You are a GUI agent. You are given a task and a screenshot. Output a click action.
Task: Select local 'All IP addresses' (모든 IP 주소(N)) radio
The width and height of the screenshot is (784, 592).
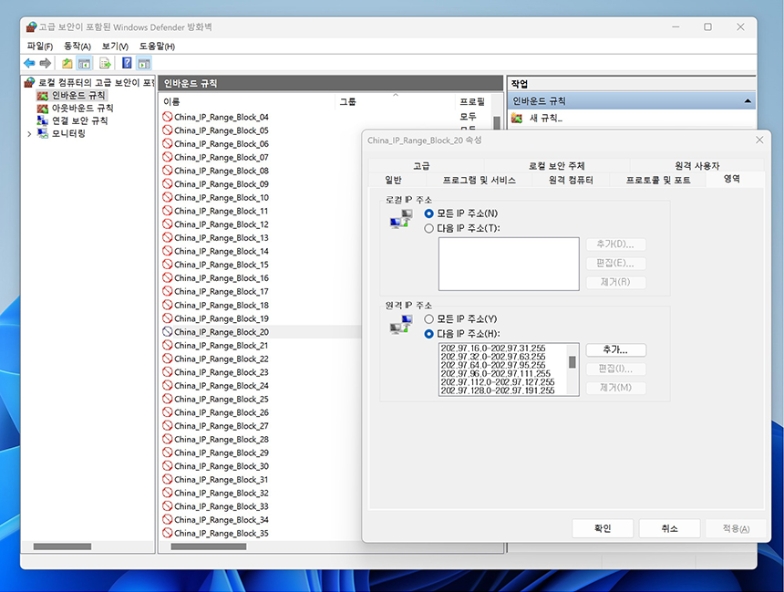(x=429, y=213)
